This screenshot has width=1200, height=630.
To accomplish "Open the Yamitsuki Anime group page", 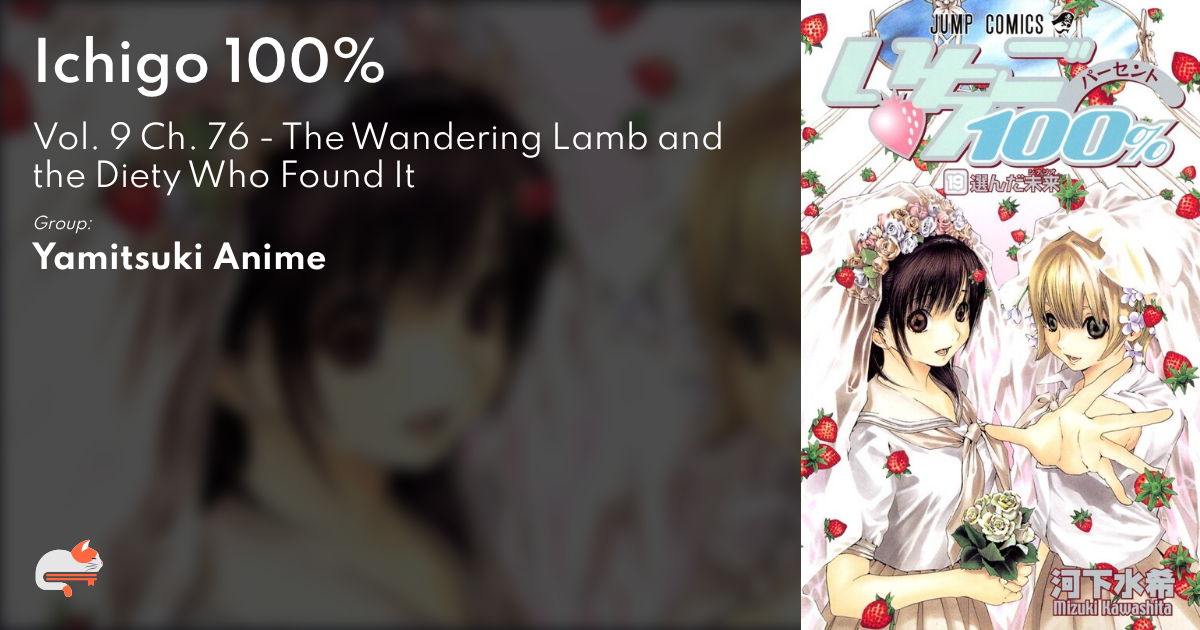I will tap(180, 258).
